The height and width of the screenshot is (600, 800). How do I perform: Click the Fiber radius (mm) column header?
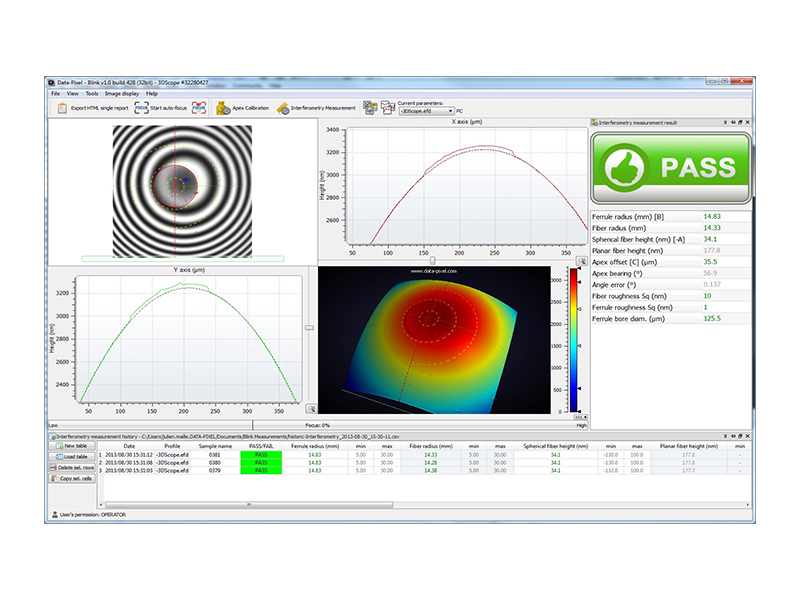(x=431, y=446)
